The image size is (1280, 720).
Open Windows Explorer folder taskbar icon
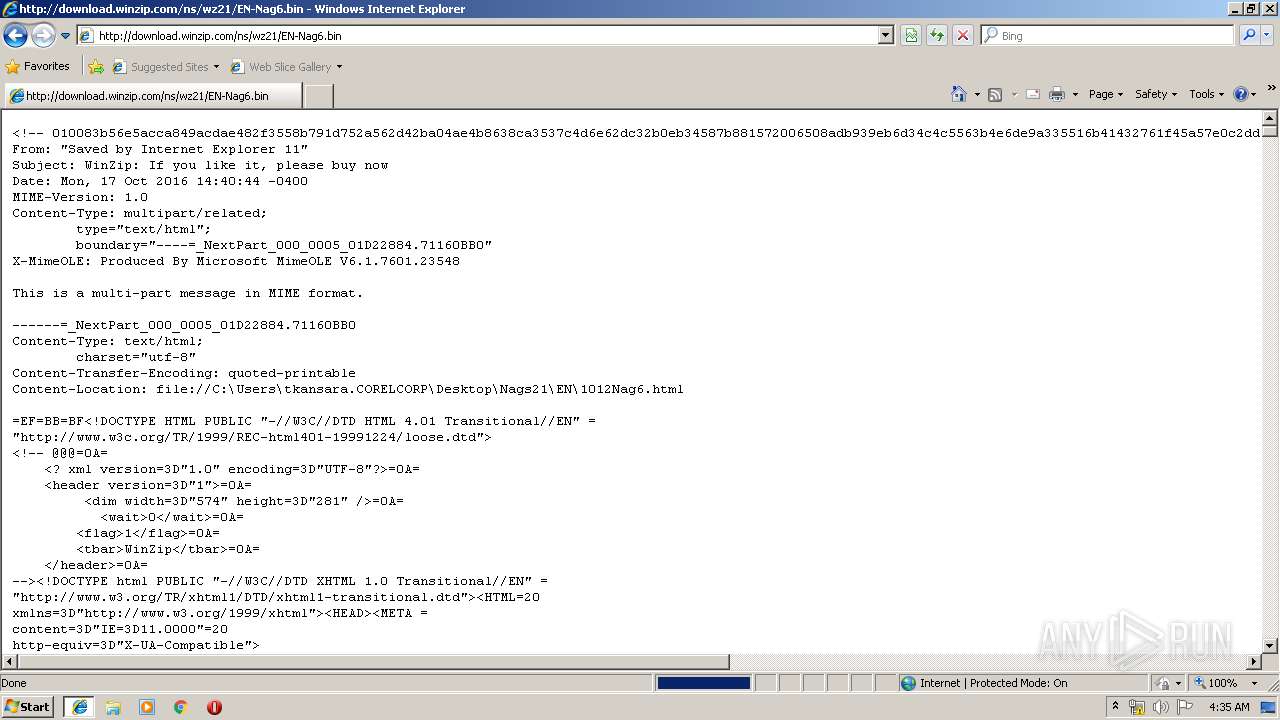pyautogui.click(x=113, y=707)
